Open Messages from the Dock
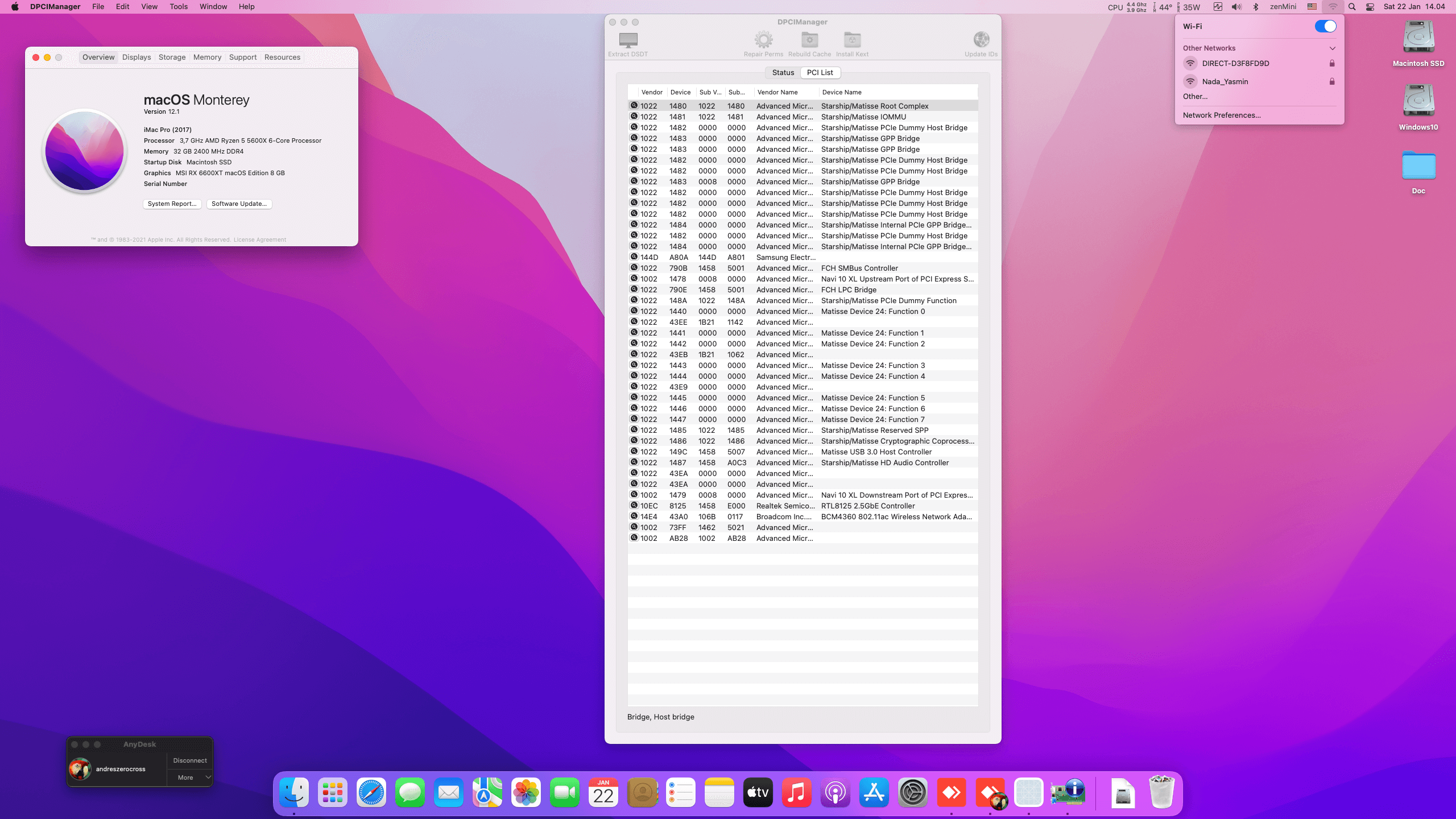Viewport: 1456px width, 819px height. (410, 792)
